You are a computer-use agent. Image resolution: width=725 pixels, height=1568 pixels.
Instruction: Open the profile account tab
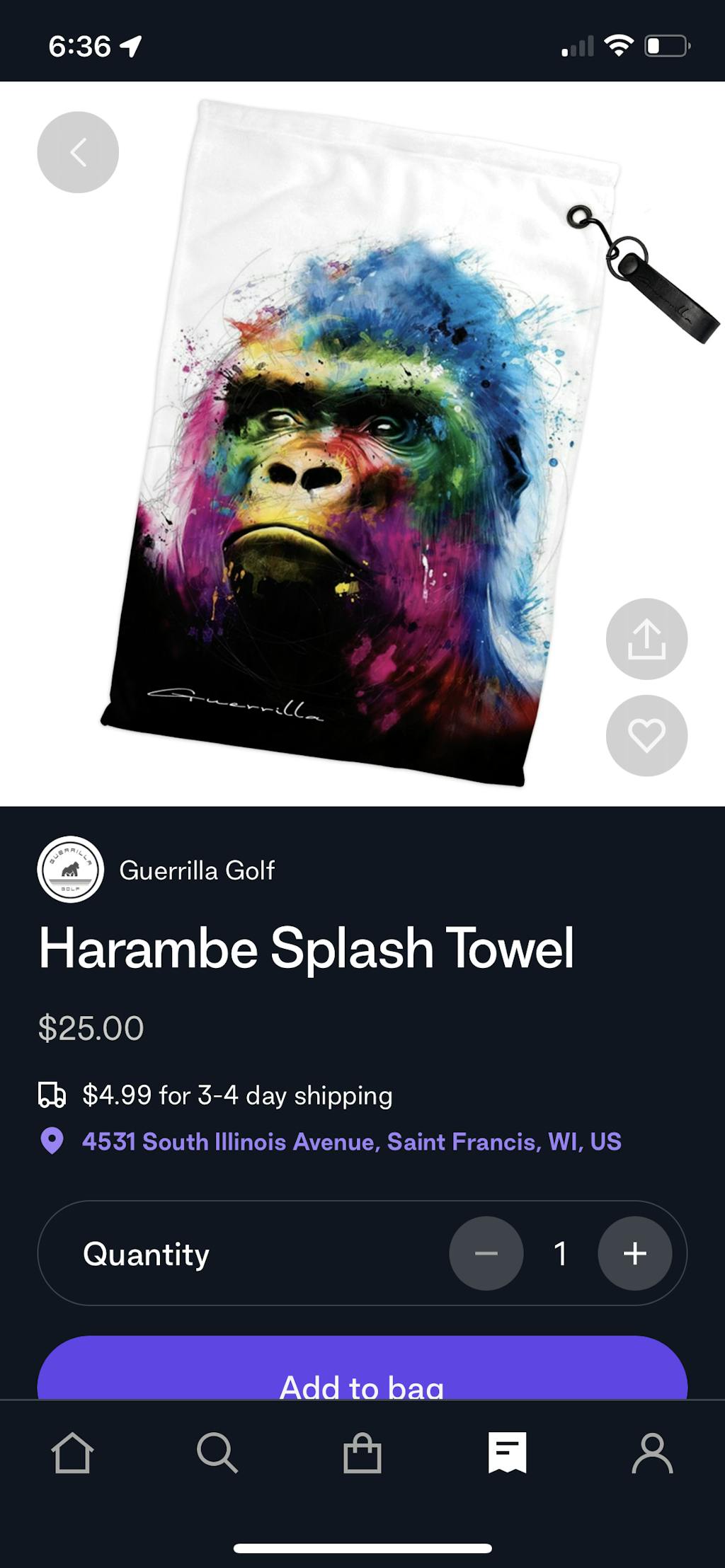652,1453
